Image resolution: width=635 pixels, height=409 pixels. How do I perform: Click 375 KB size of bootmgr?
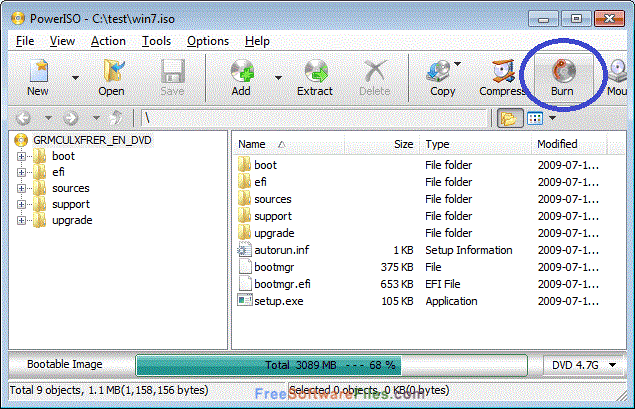point(396,267)
